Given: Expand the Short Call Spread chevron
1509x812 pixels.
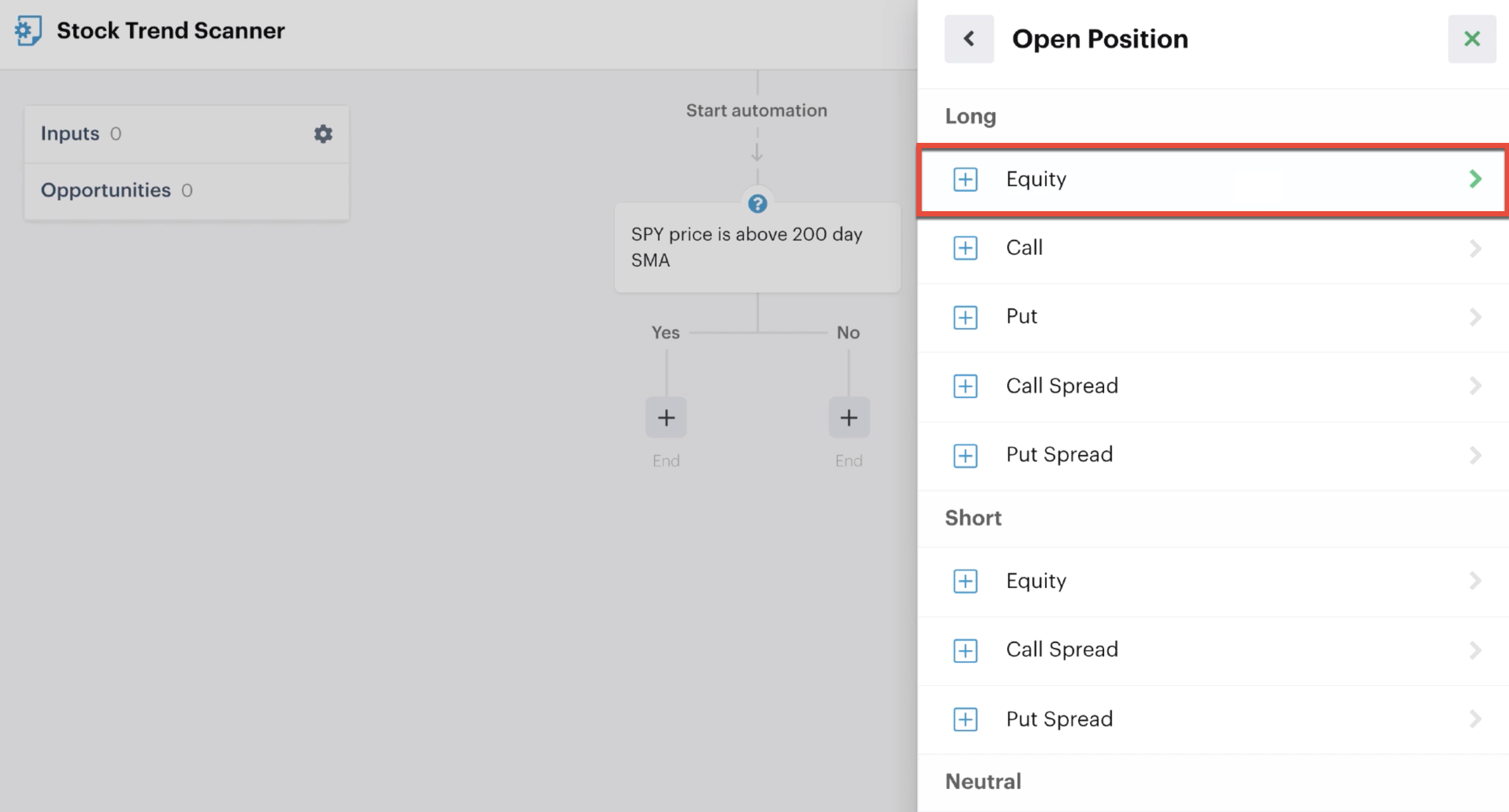Looking at the screenshot, I should [1475, 650].
